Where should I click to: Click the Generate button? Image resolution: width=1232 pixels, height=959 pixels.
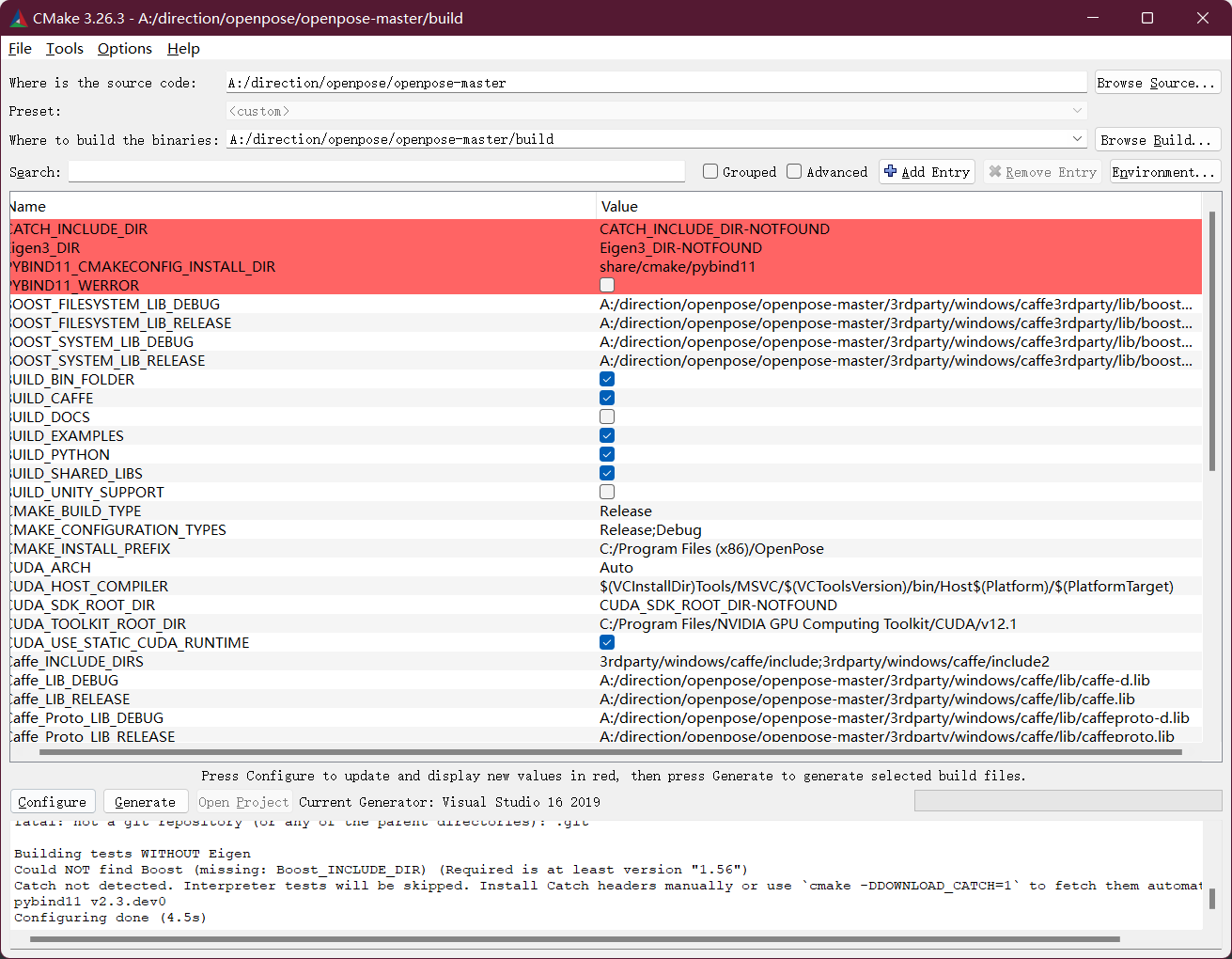[145, 802]
